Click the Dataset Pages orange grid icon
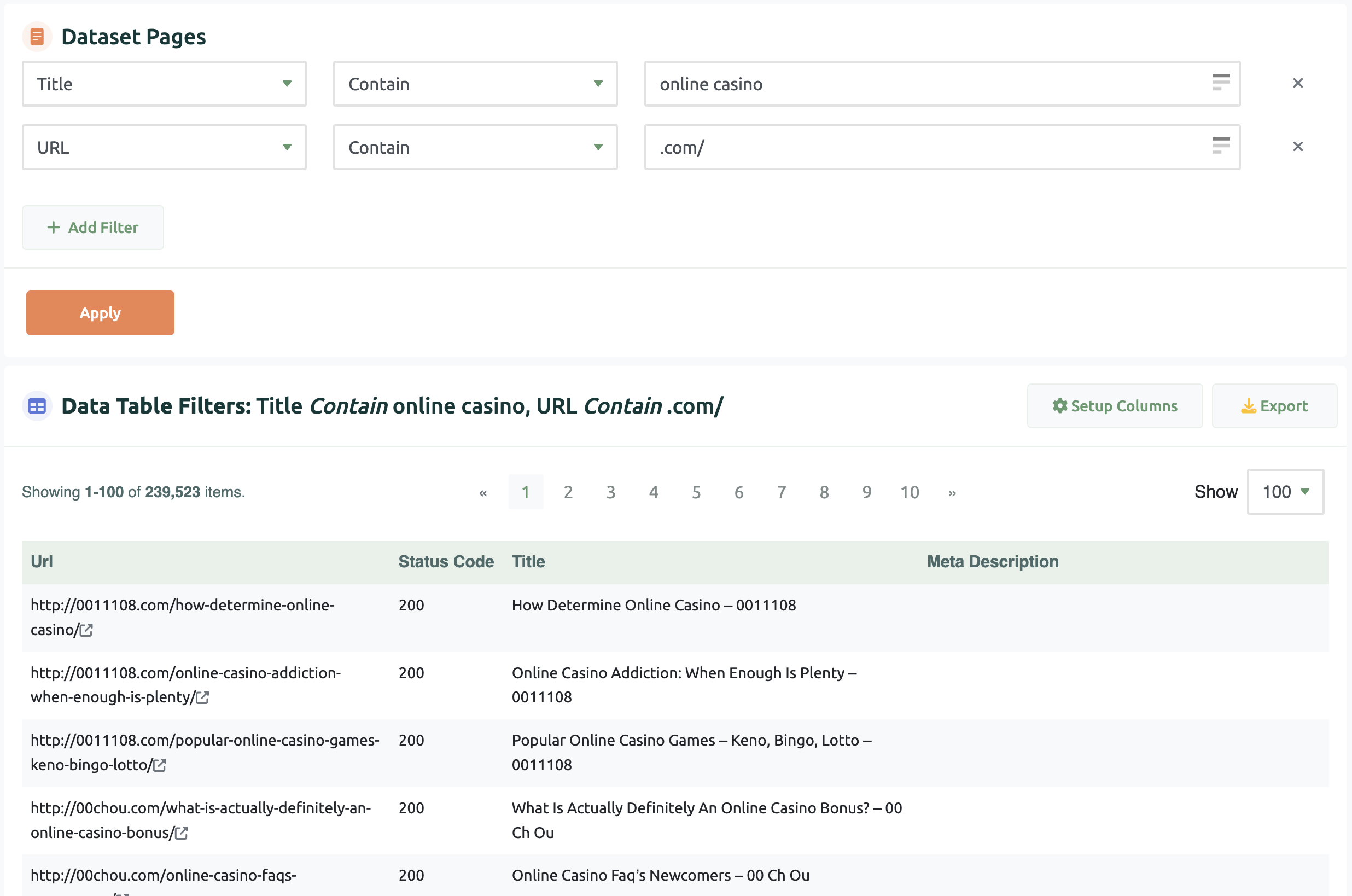The height and width of the screenshot is (896, 1352). coord(36,35)
